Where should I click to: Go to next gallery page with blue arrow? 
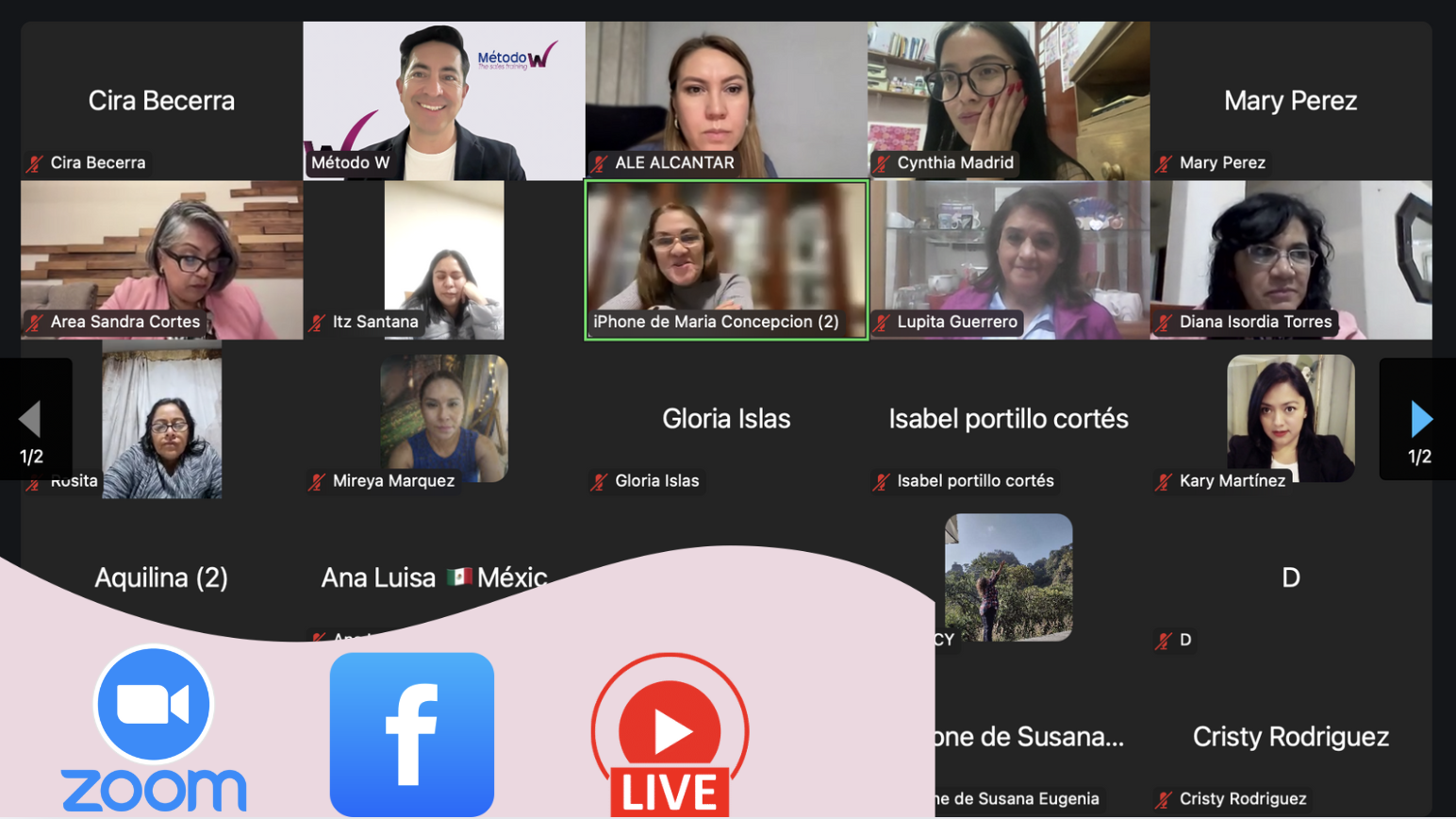tap(1421, 419)
